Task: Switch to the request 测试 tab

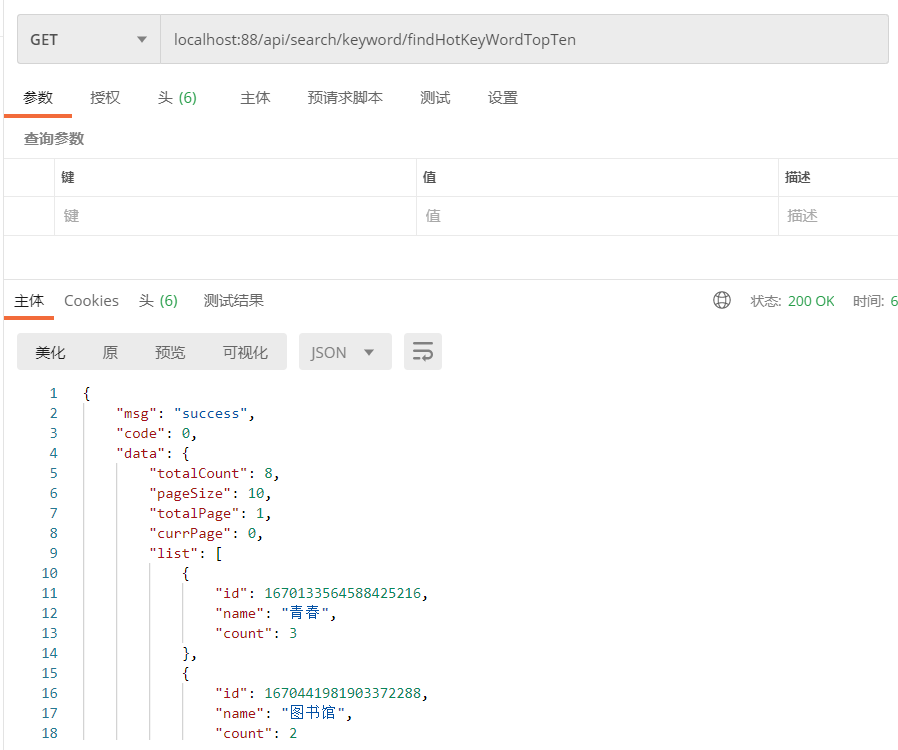Action: [435, 98]
